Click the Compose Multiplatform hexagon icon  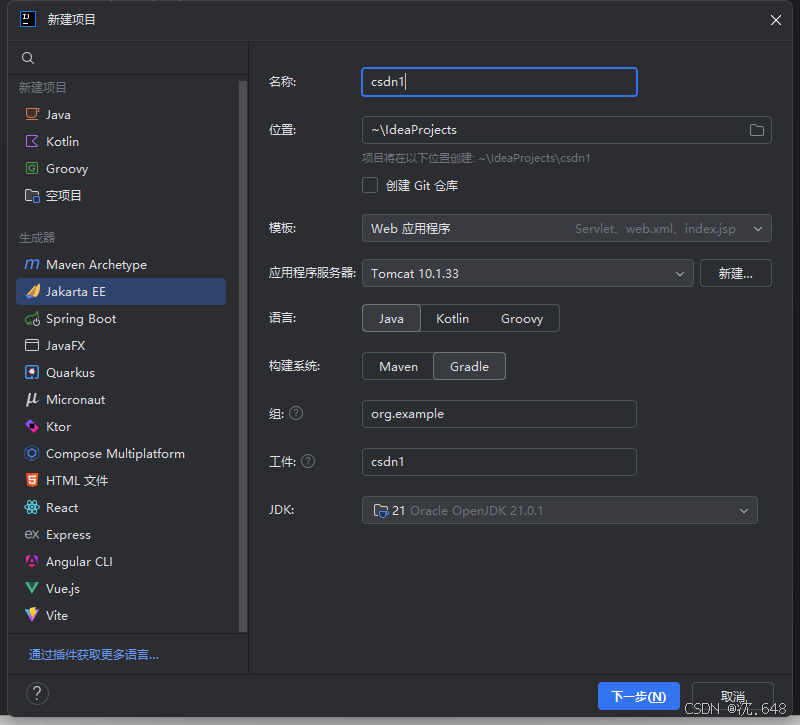[32, 454]
